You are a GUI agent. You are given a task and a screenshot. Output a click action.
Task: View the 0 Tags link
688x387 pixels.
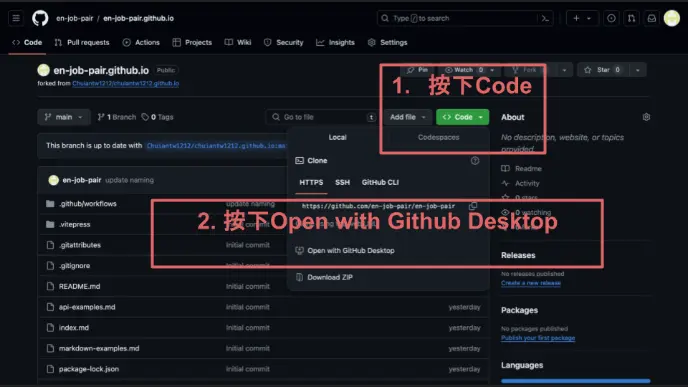click(158, 117)
